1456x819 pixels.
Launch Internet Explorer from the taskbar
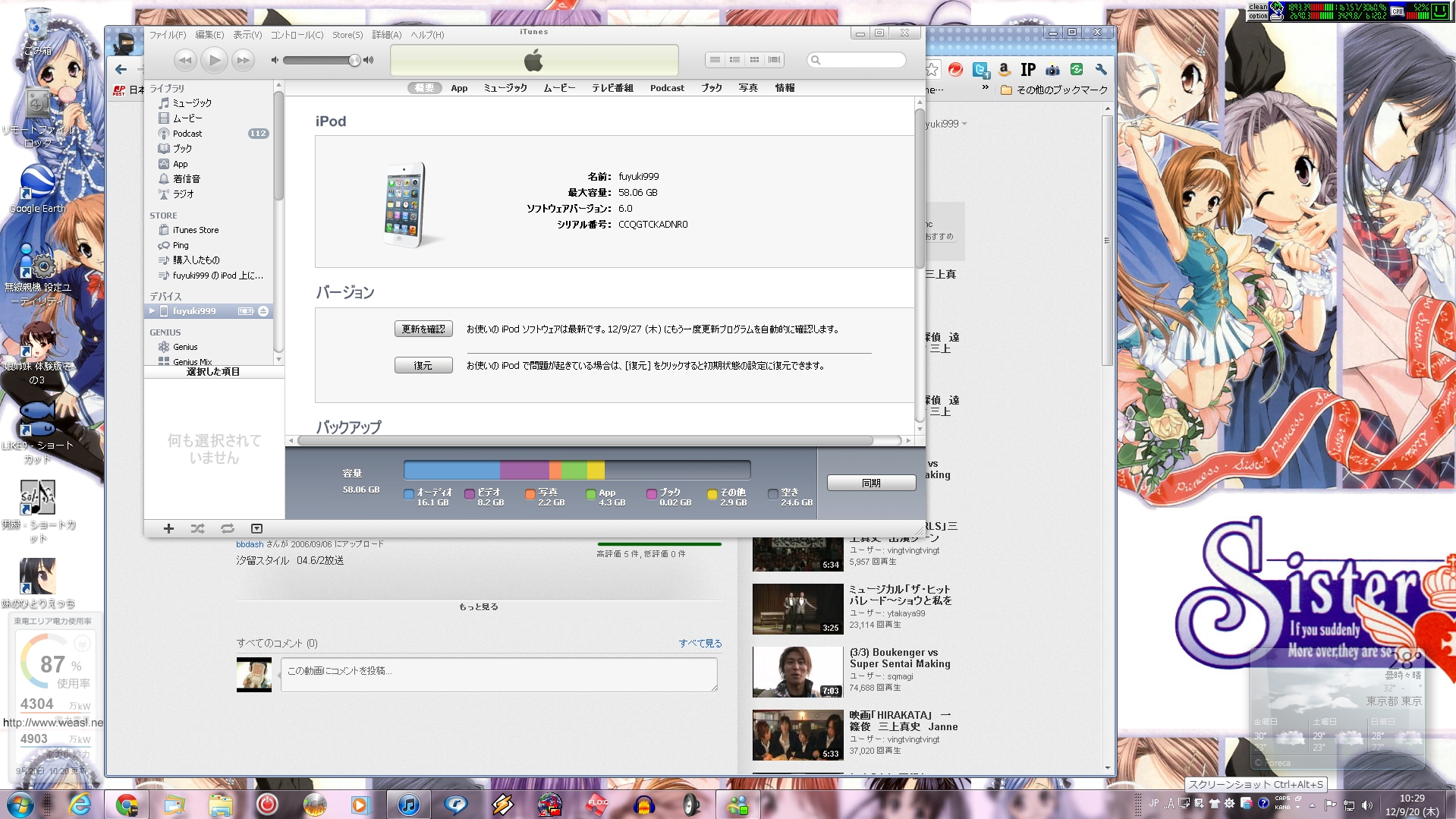pos(80,805)
